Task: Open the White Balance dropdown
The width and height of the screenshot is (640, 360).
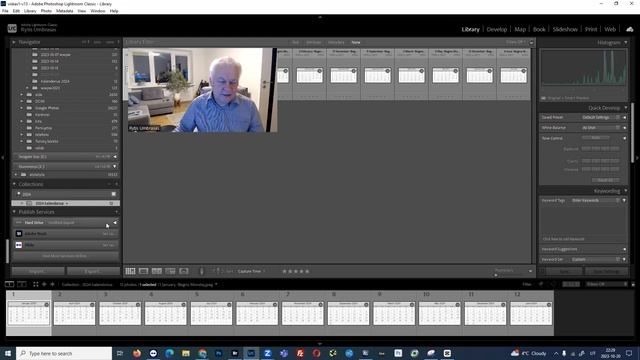Action: click(600, 128)
